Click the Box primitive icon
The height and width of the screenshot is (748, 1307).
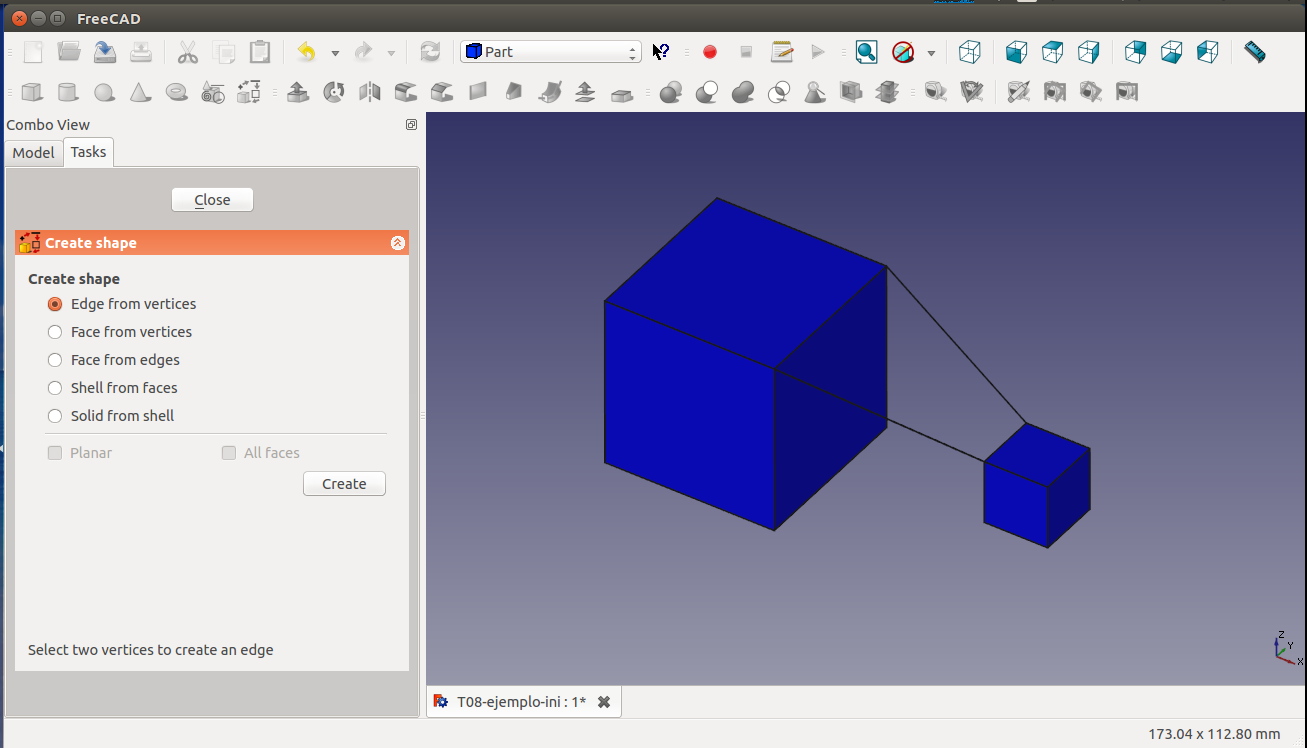pos(32,93)
